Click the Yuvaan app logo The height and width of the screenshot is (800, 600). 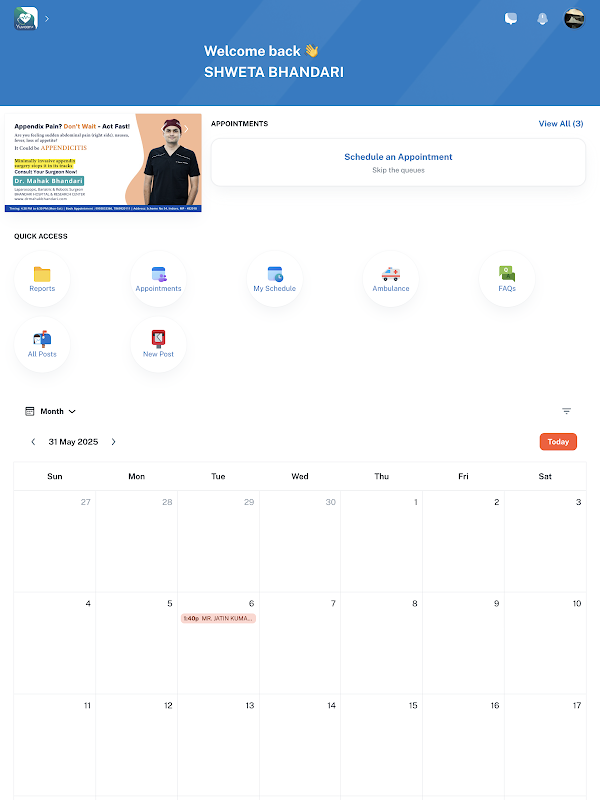coord(26,18)
